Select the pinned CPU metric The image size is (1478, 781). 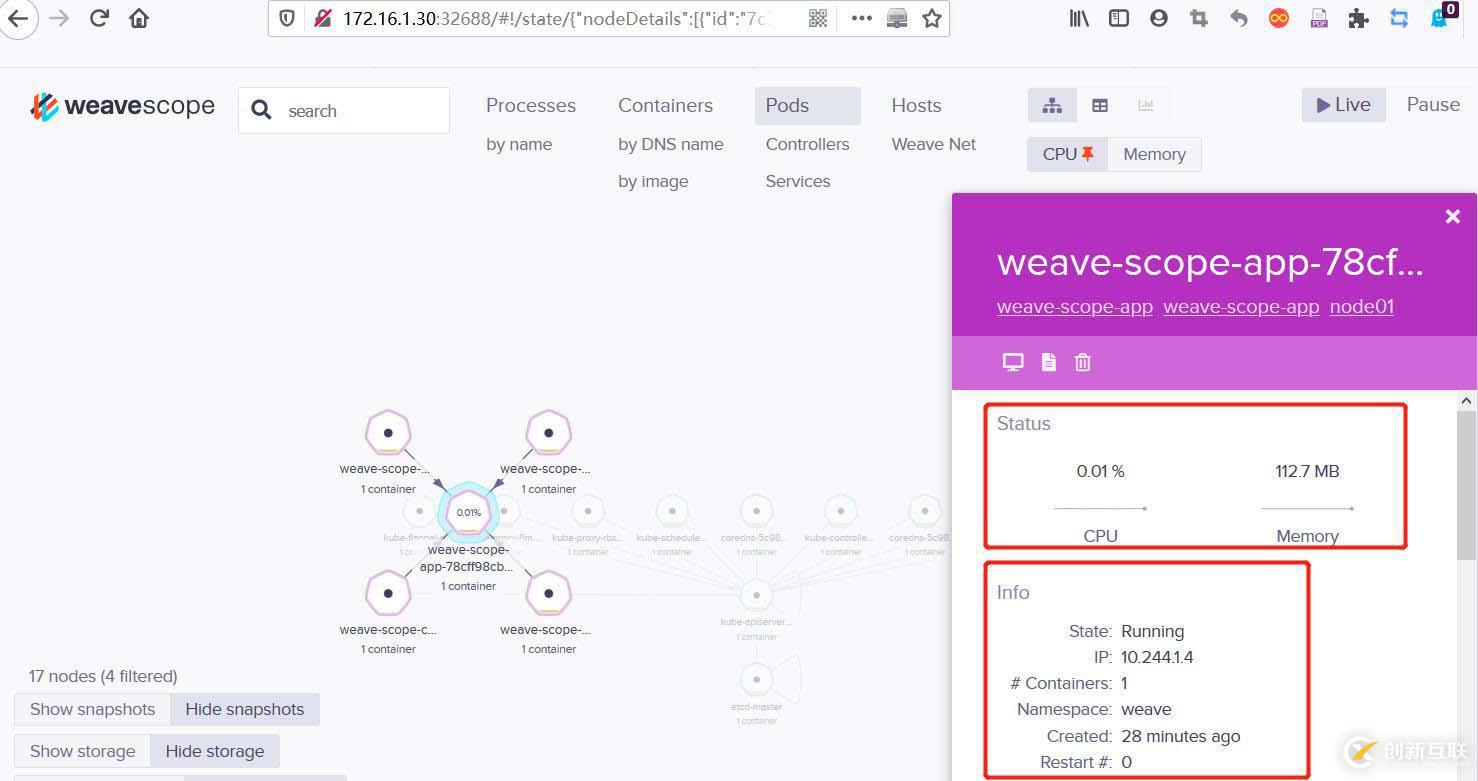point(1068,154)
